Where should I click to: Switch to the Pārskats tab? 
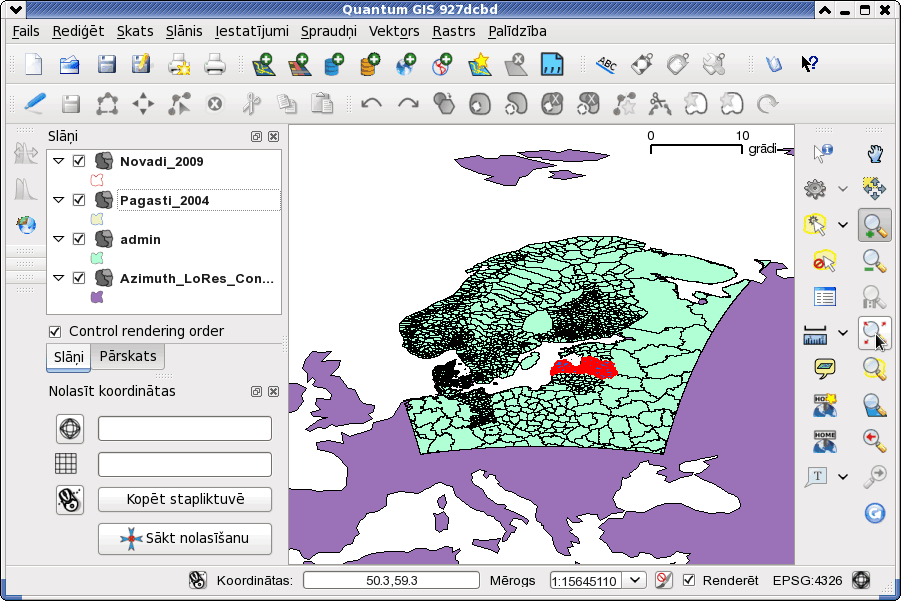pos(128,356)
